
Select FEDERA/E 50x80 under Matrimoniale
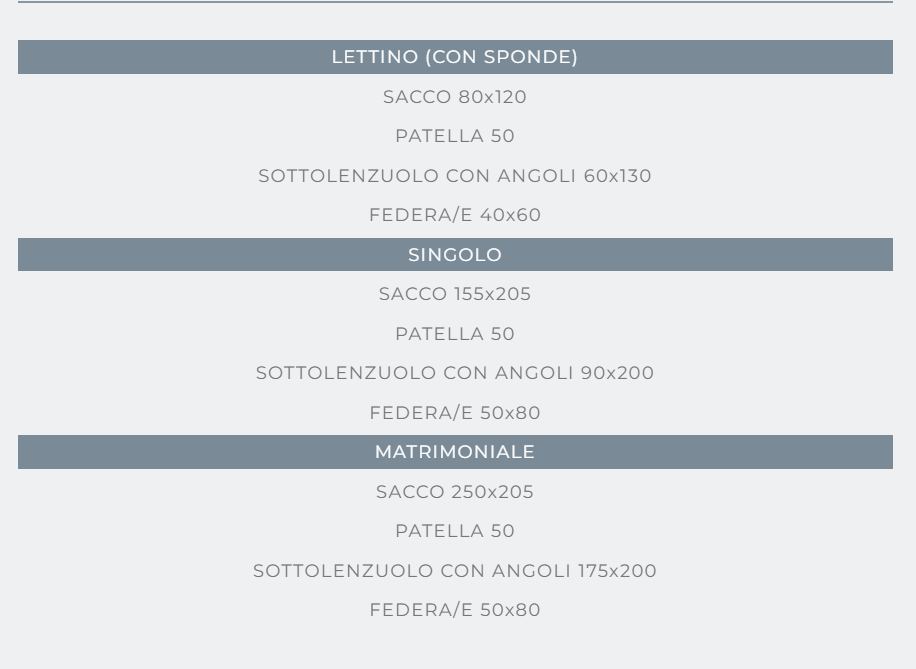pos(455,609)
